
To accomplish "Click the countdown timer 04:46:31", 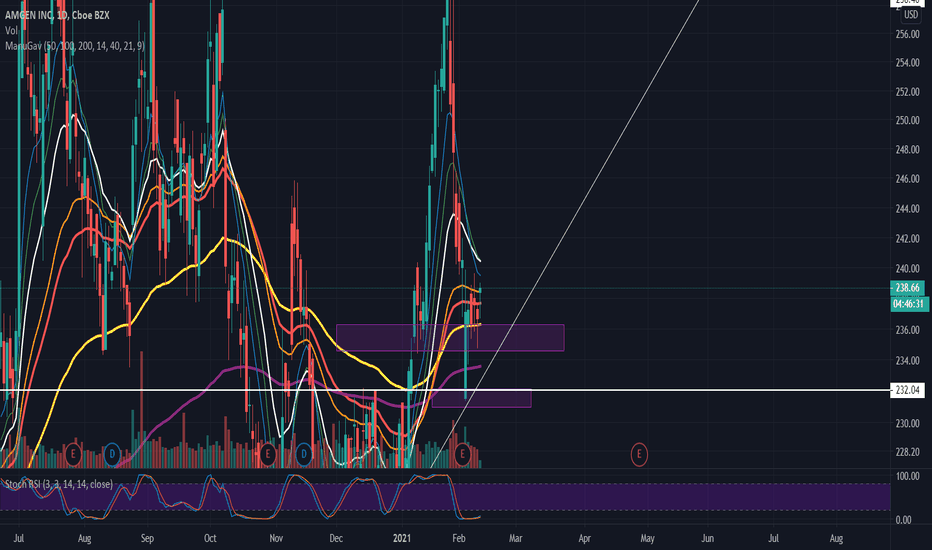I will (909, 304).
